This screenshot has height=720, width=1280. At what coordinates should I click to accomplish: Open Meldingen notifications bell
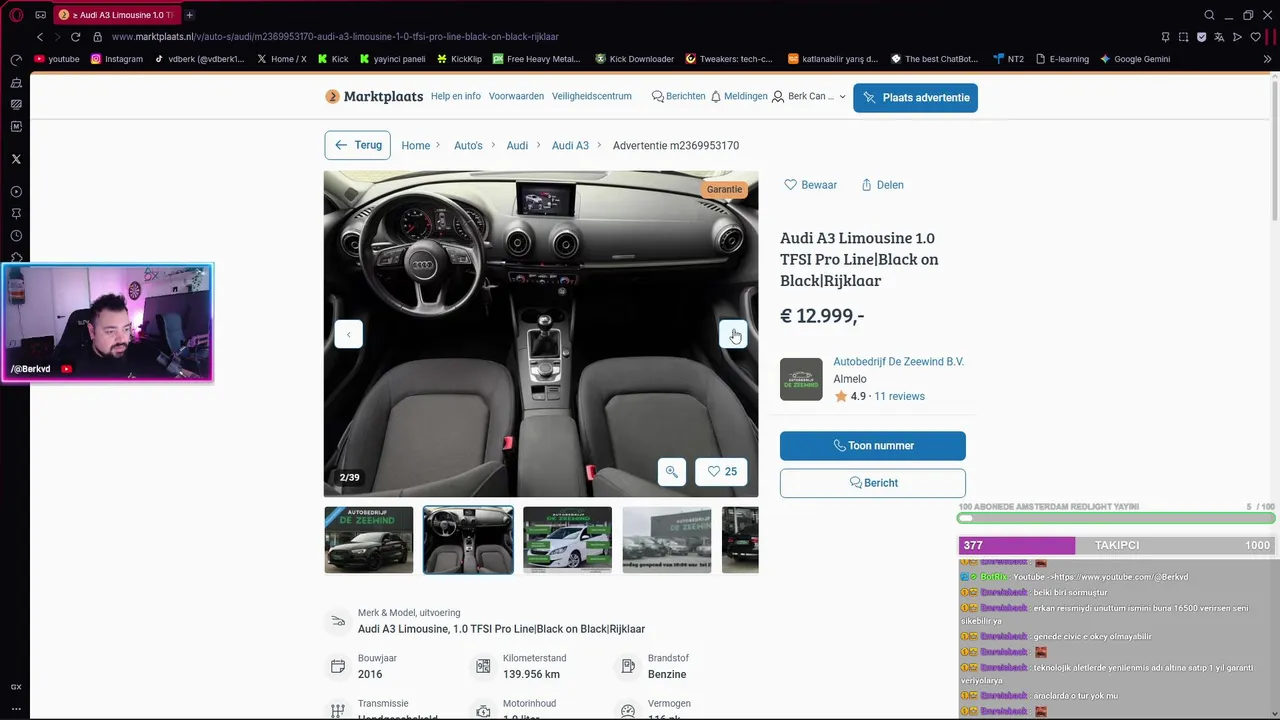pos(739,97)
